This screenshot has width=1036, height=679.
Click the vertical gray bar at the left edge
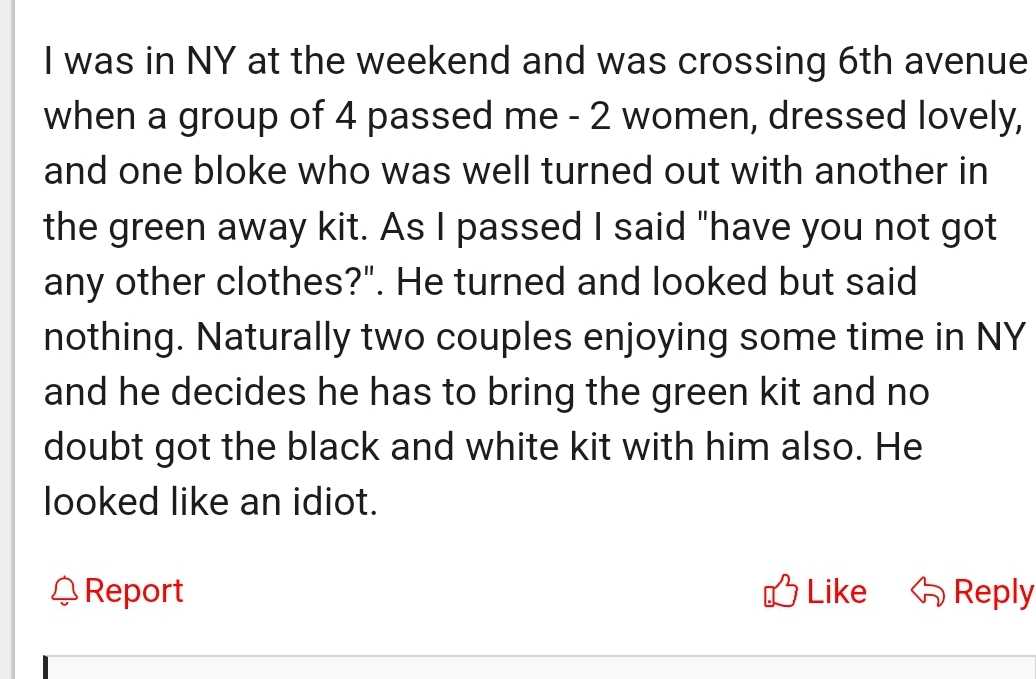(8, 340)
